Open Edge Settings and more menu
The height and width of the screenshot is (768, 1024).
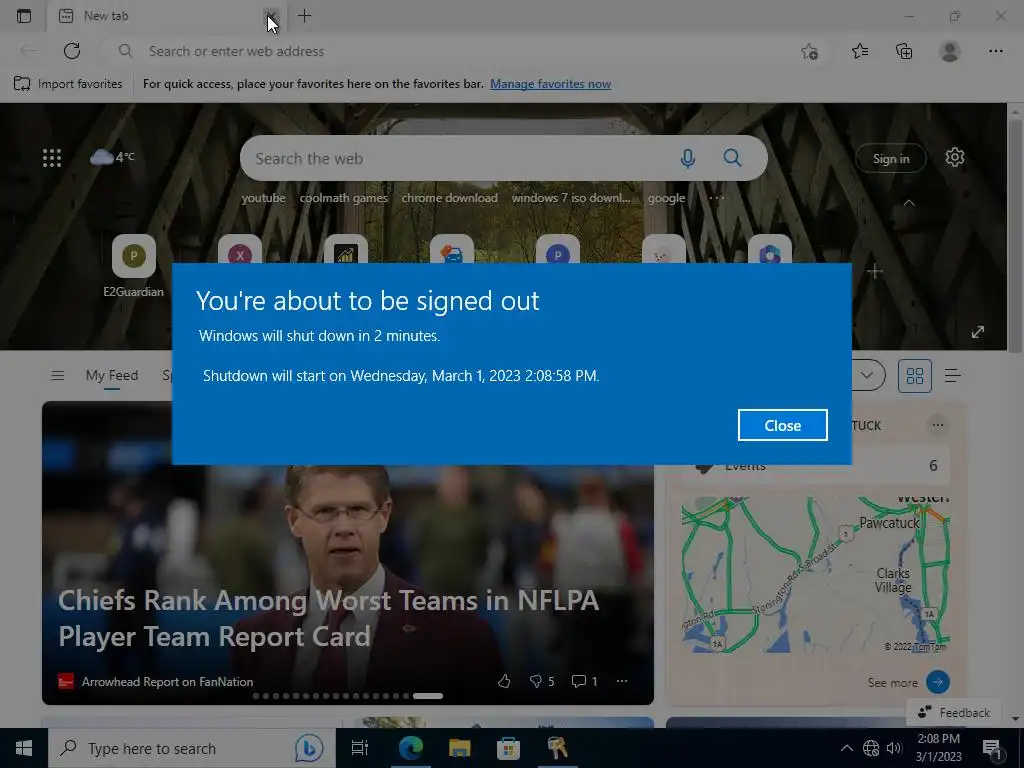pos(995,51)
